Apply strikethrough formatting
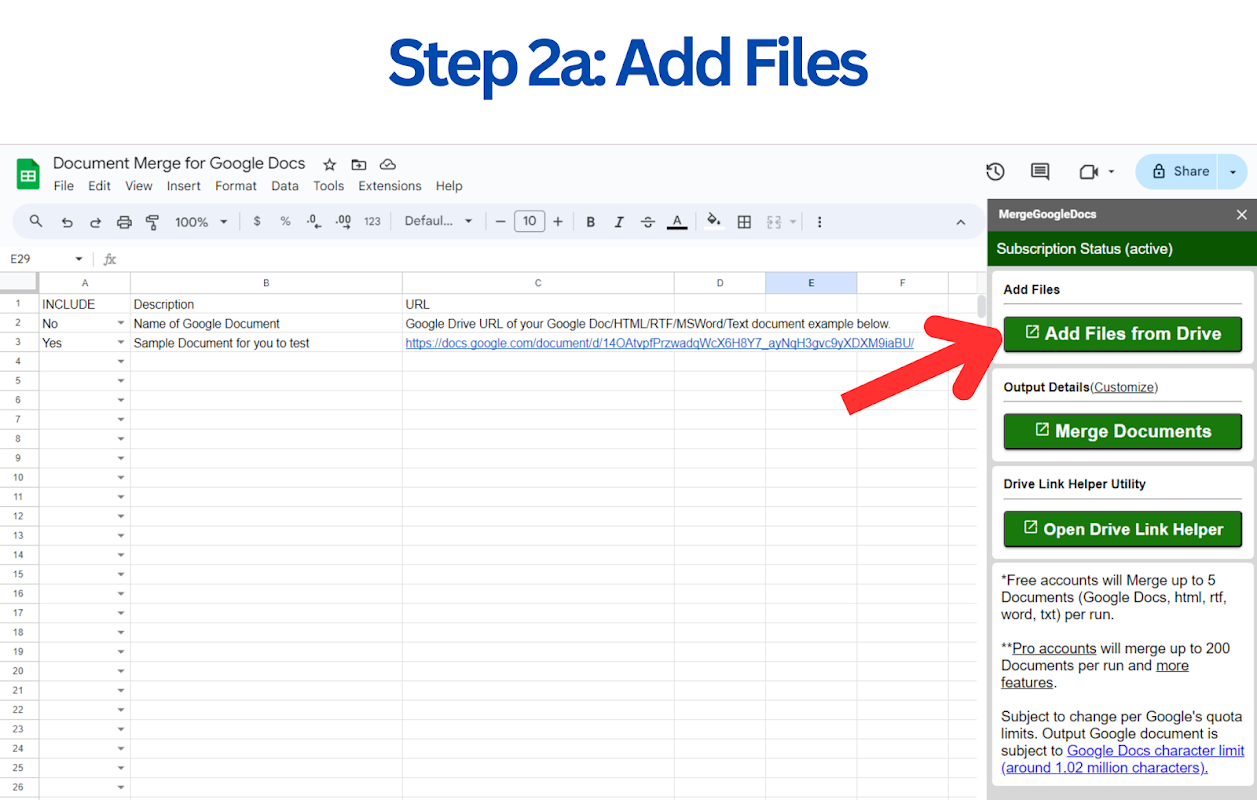1257x800 pixels. pyautogui.click(x=647, y=221)
